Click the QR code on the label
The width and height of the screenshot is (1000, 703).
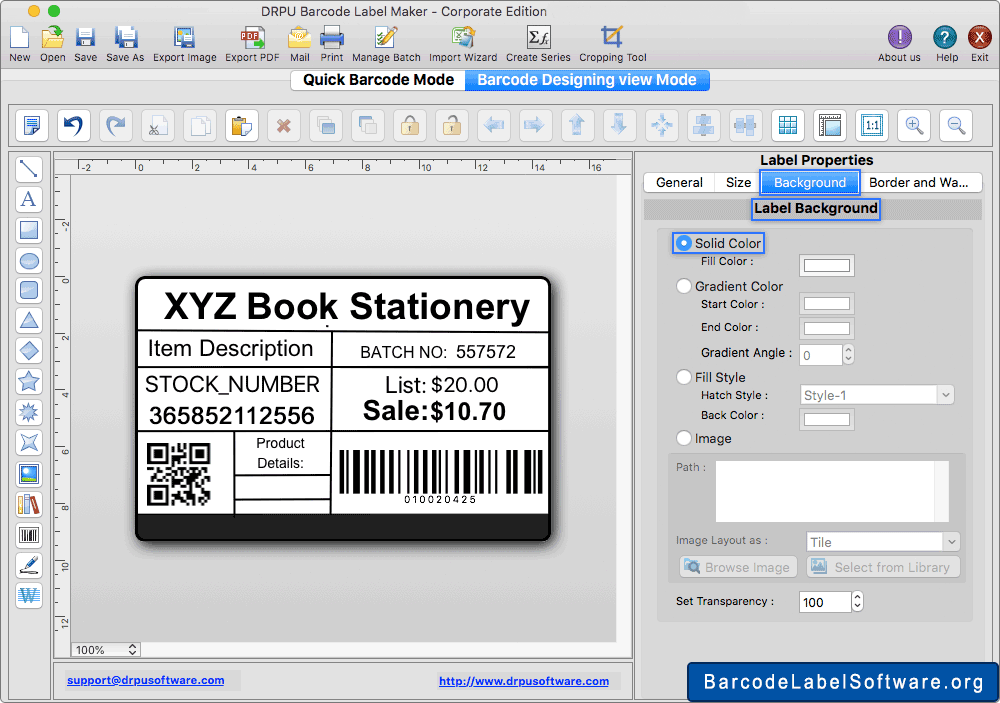[179, 474]
